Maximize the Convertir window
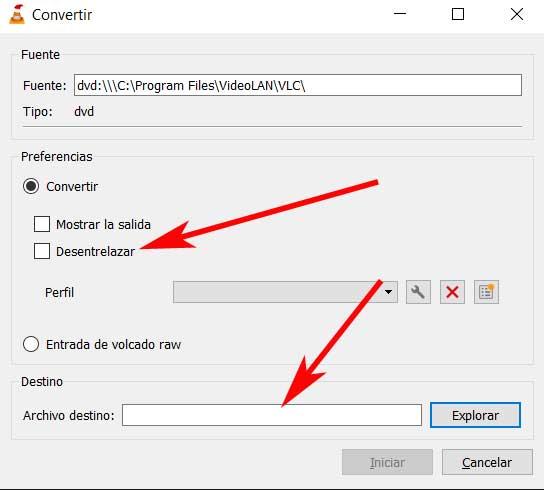This screenshot has height=490, width=544. pyautogui.click(x=458, y=14)
